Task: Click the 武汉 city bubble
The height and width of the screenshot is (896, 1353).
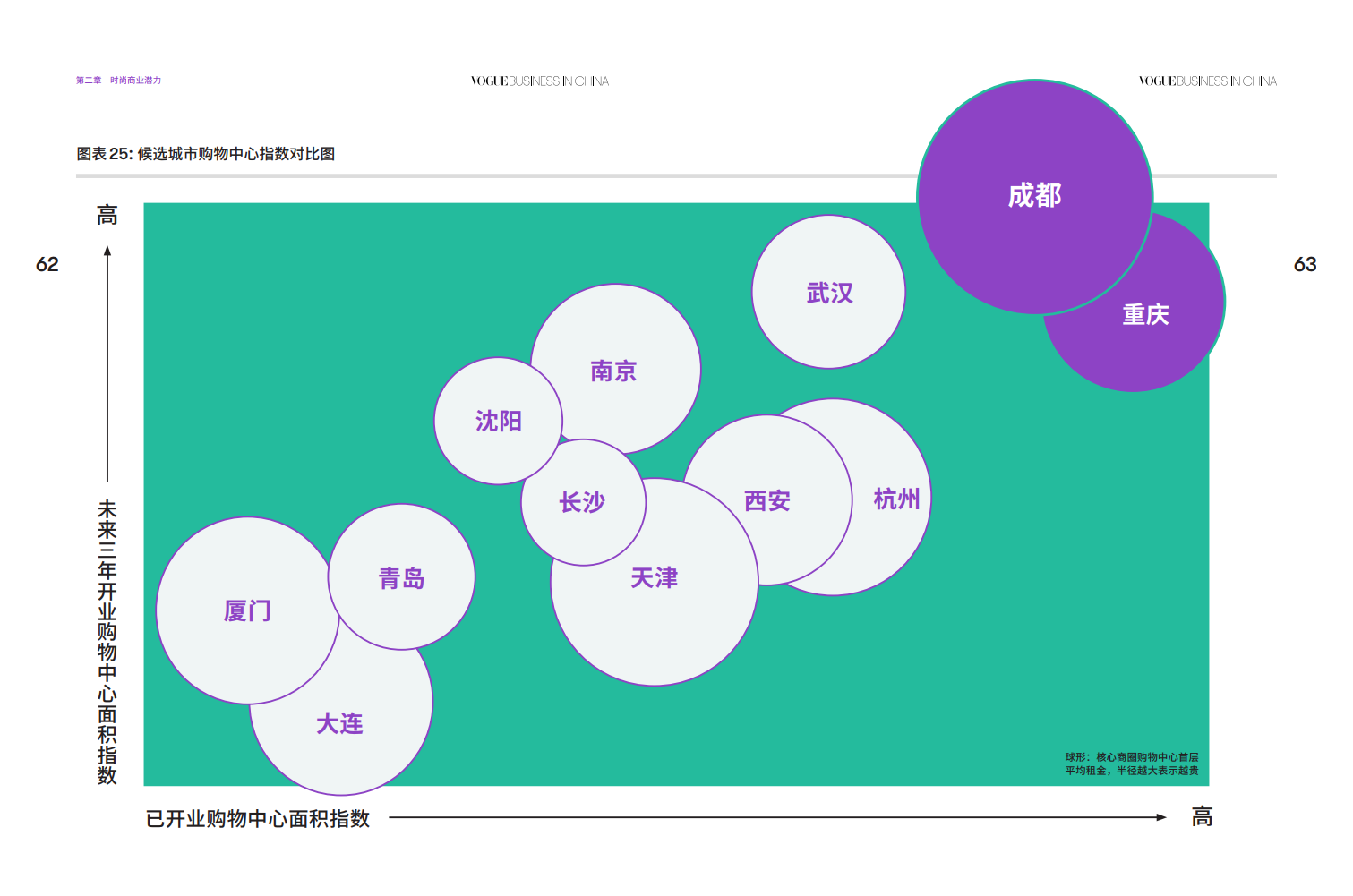Action: click(x=828, y=293)
